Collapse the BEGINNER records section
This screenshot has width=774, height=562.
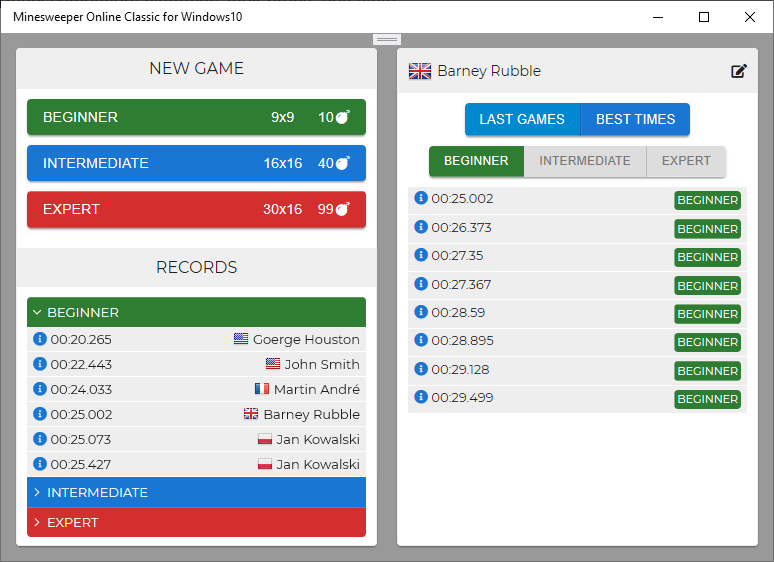[x=196, y=312]
